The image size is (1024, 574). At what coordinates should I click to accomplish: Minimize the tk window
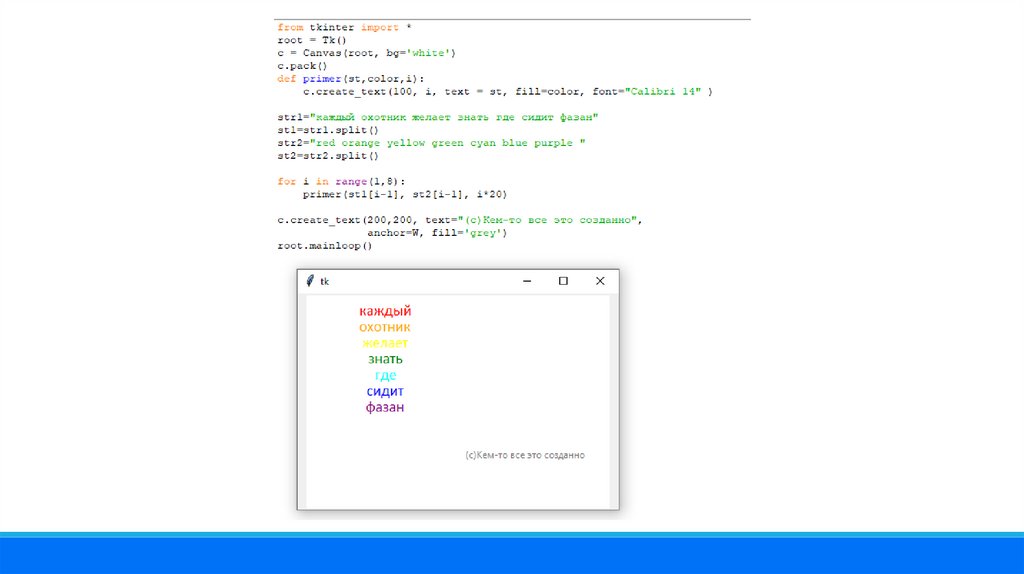pos(527,281)
